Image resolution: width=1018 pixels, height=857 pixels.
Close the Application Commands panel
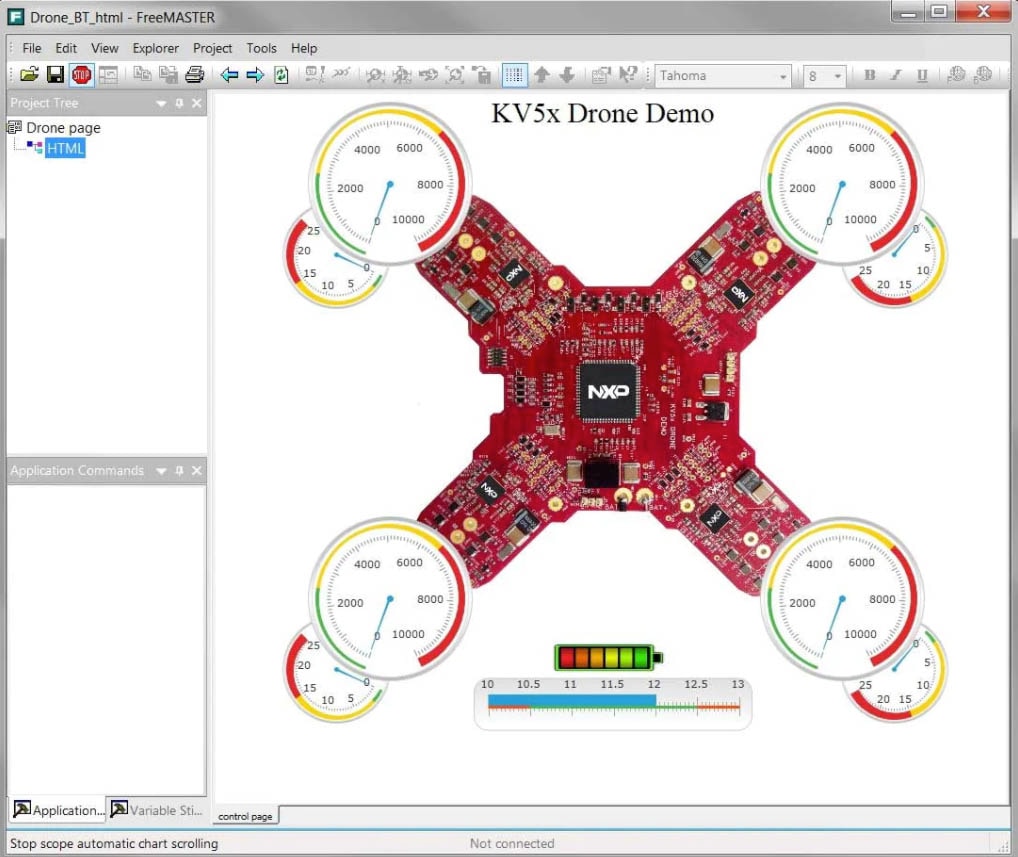tap(197, 471)
